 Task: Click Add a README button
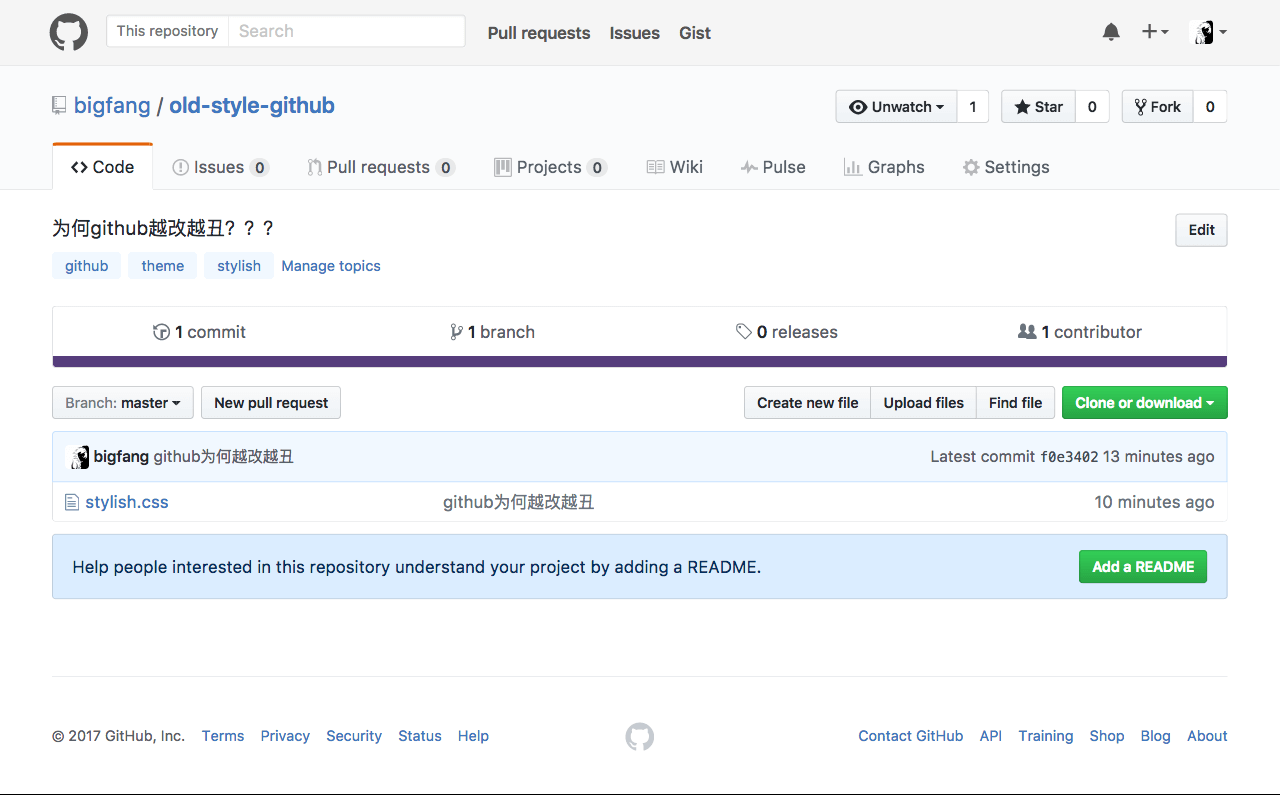point(1143,567)
